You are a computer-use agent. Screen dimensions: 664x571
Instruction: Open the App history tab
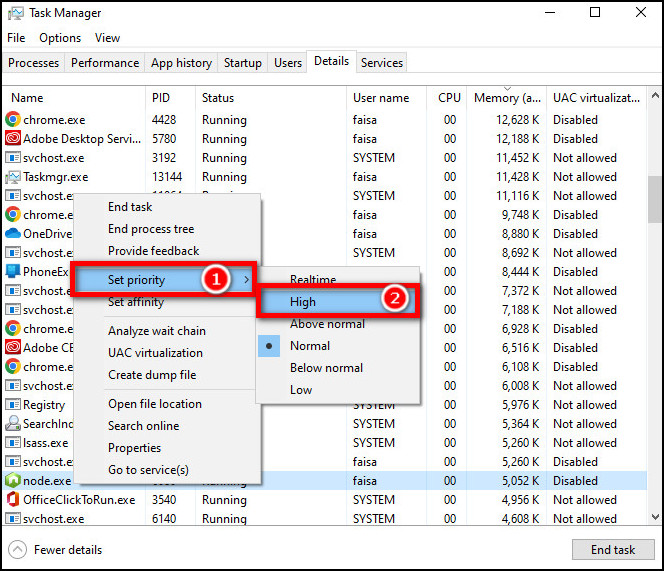pos(181,63)
